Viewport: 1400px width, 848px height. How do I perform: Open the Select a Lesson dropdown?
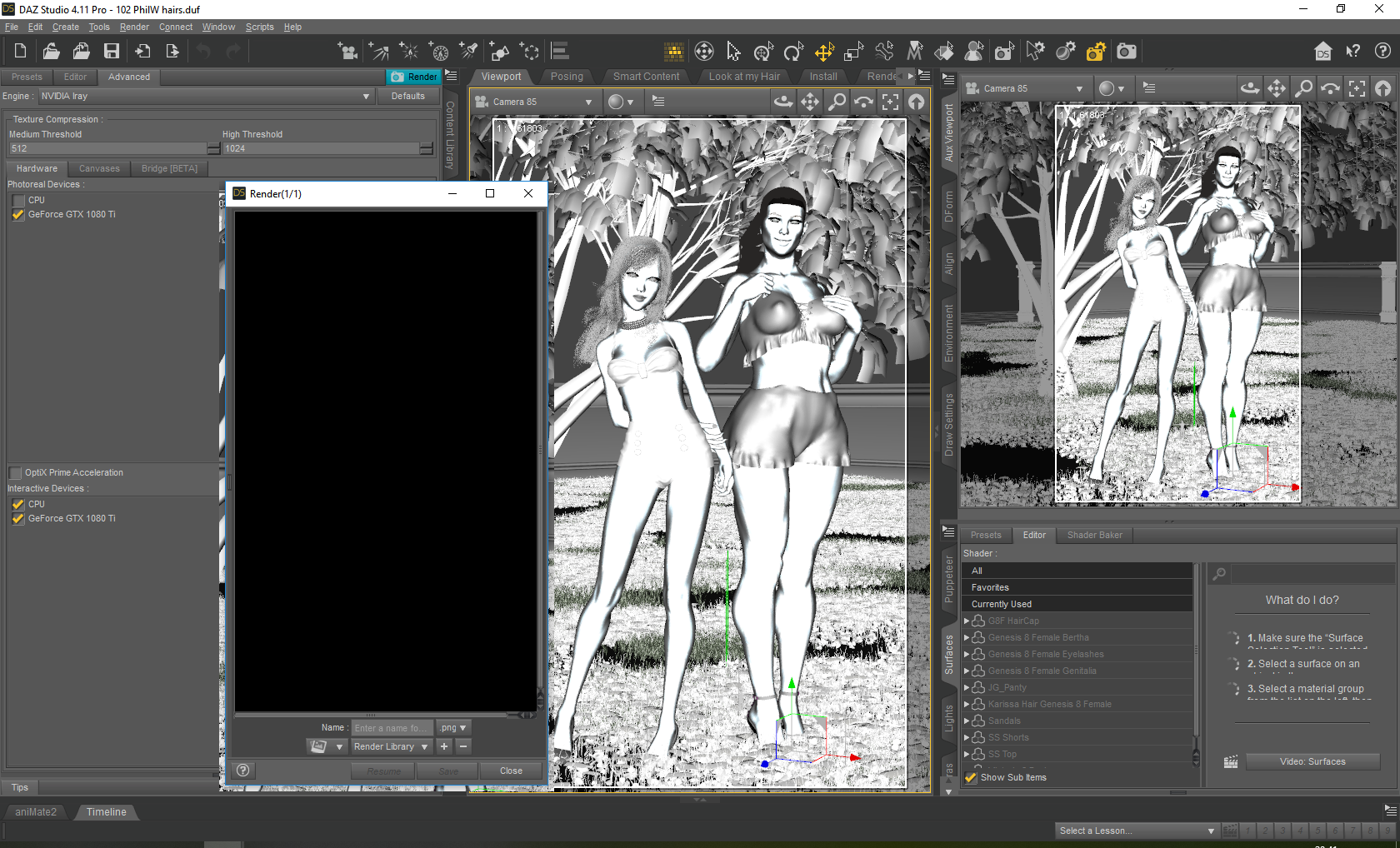click(1137, 831)
